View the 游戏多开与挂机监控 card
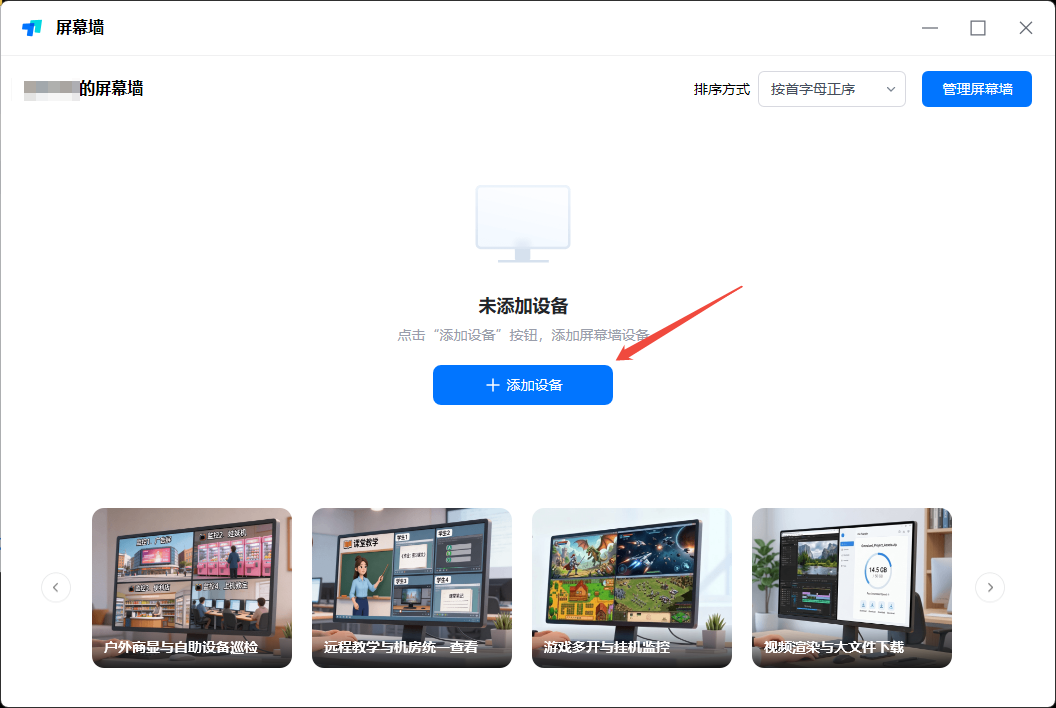Screen dimensions: 1056x708 click(632, 587)
